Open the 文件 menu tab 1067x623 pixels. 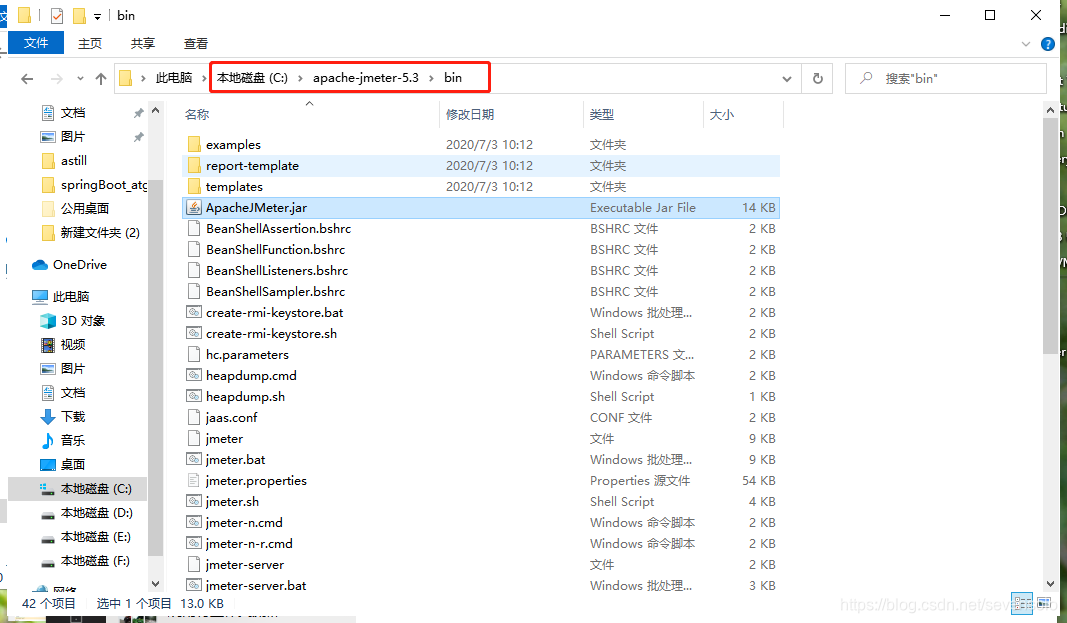coord(36,43)
